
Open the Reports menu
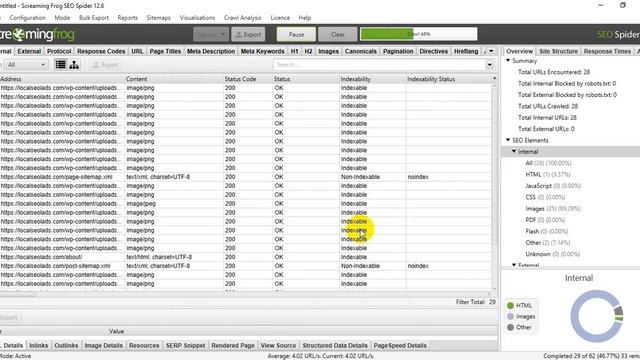(x=127, y=18)
